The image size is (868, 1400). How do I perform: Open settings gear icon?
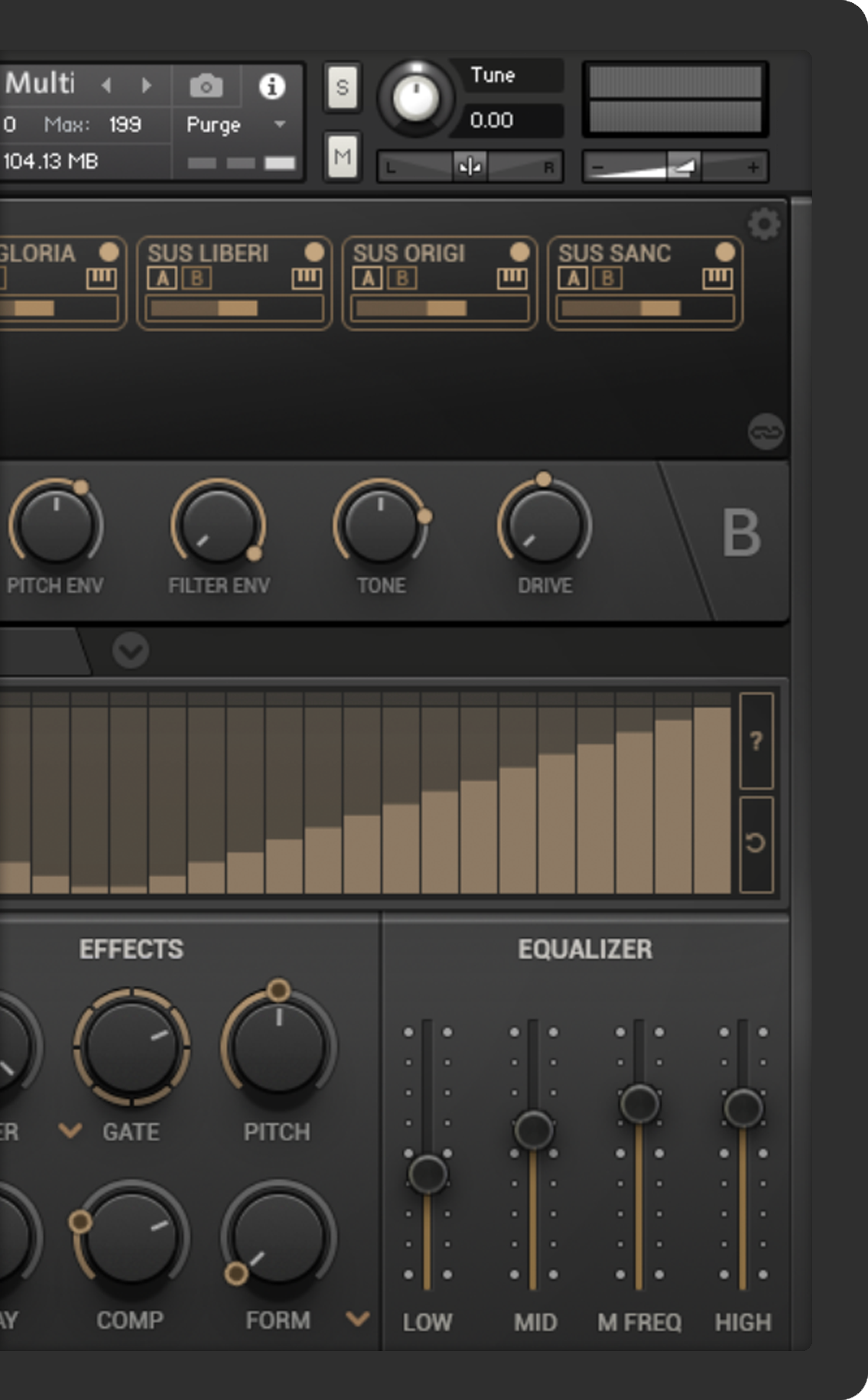[763, 225]
